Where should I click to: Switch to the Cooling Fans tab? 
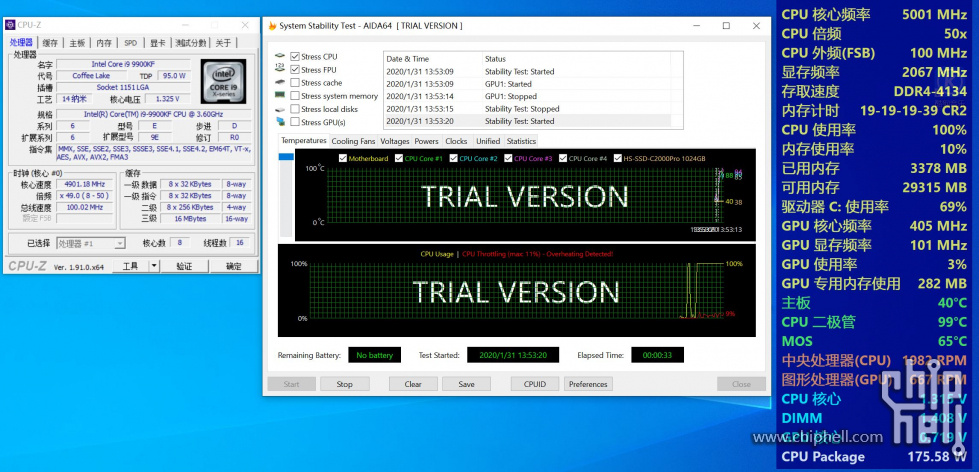point(353,141)
